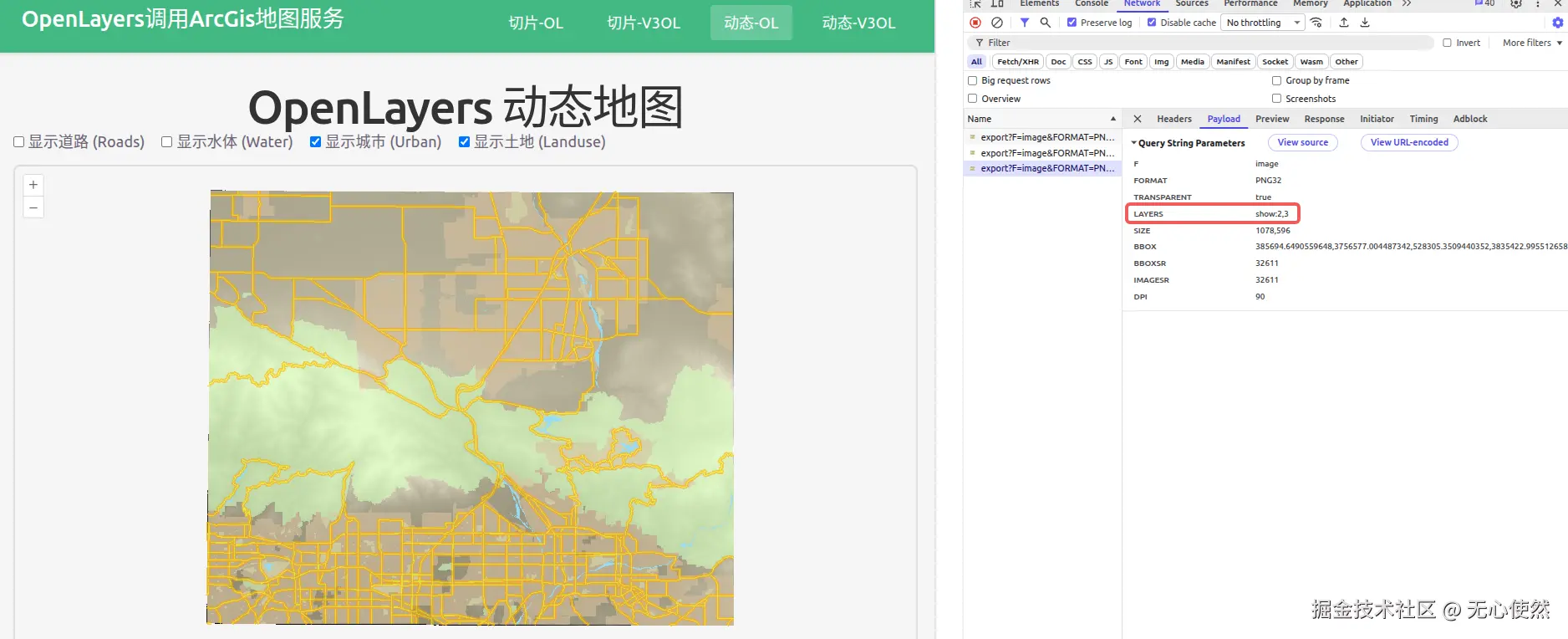1568x639 pixels.
Task: Filter requests by Doc type
Action: click(x=1058, y=62)
